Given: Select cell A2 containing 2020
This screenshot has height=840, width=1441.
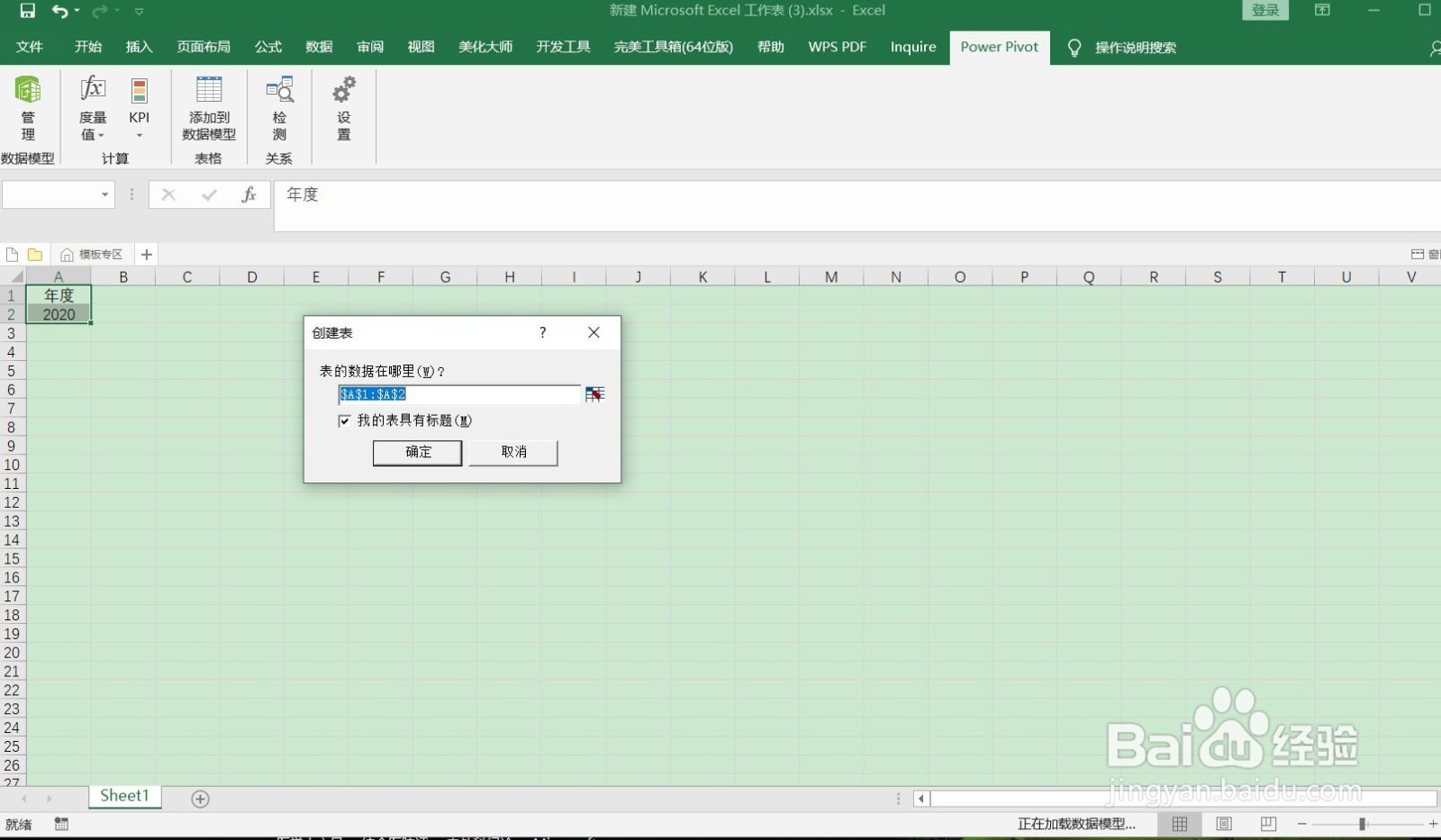Looking at the screenshot, I should click(59, 314).
